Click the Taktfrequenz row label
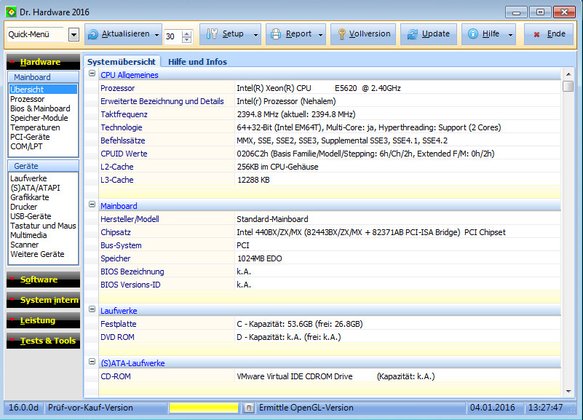Screen dimensions: 583x420 click(124, 114)
